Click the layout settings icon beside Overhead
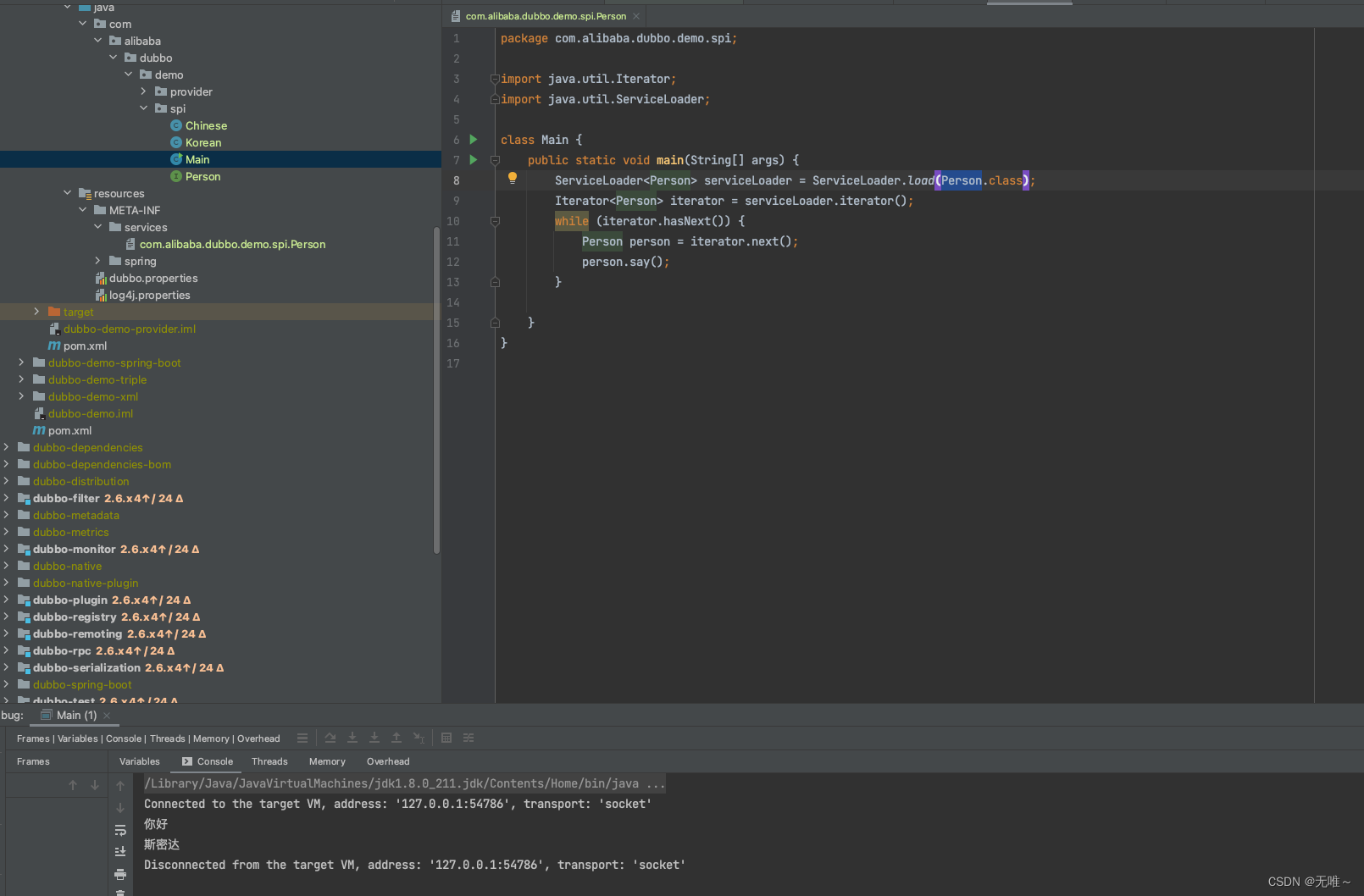The height and width of the screenshot is (896, 1364). coord(302,738)
